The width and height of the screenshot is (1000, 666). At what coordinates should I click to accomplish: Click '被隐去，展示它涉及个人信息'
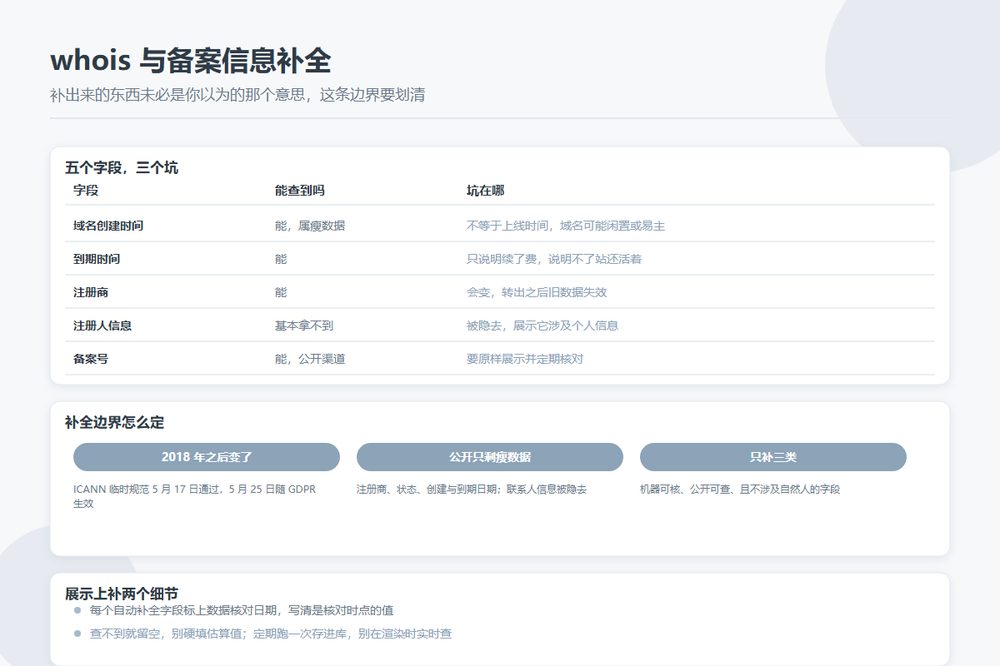(x=543, y=325)
